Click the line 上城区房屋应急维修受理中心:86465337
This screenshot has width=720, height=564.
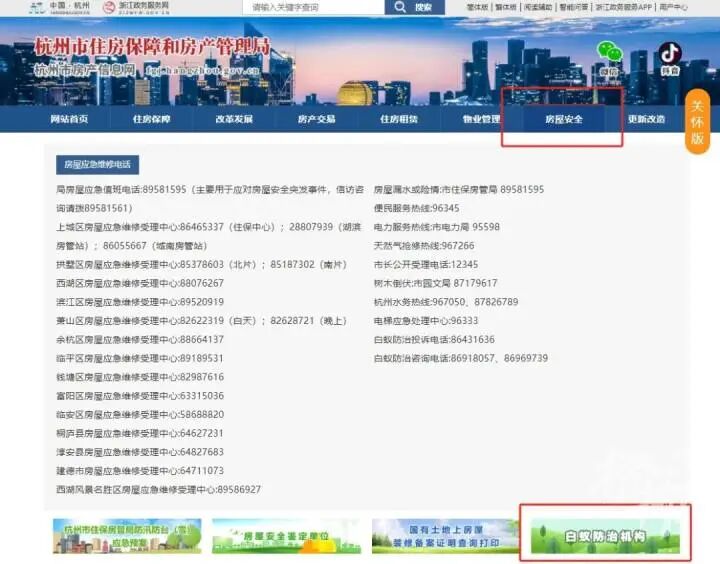tap(140, 227)
